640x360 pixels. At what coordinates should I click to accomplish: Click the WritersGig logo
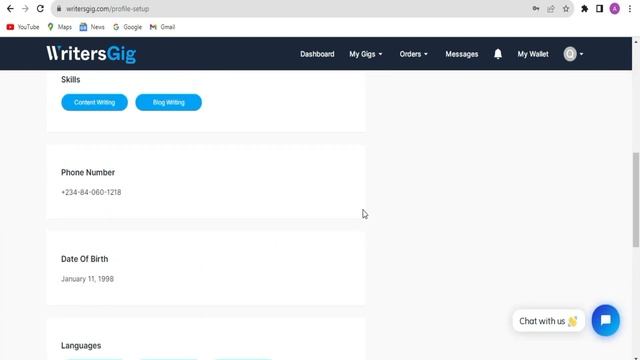(91, 54)
